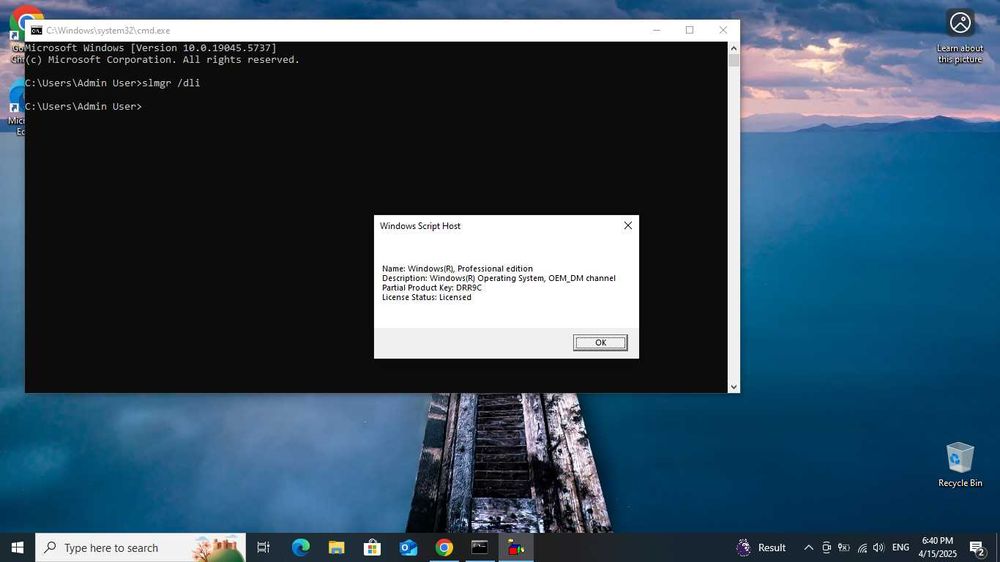This screenshot has height=562, width=1000.
Task: Open Task View on the taskbar
Action: 263,547
